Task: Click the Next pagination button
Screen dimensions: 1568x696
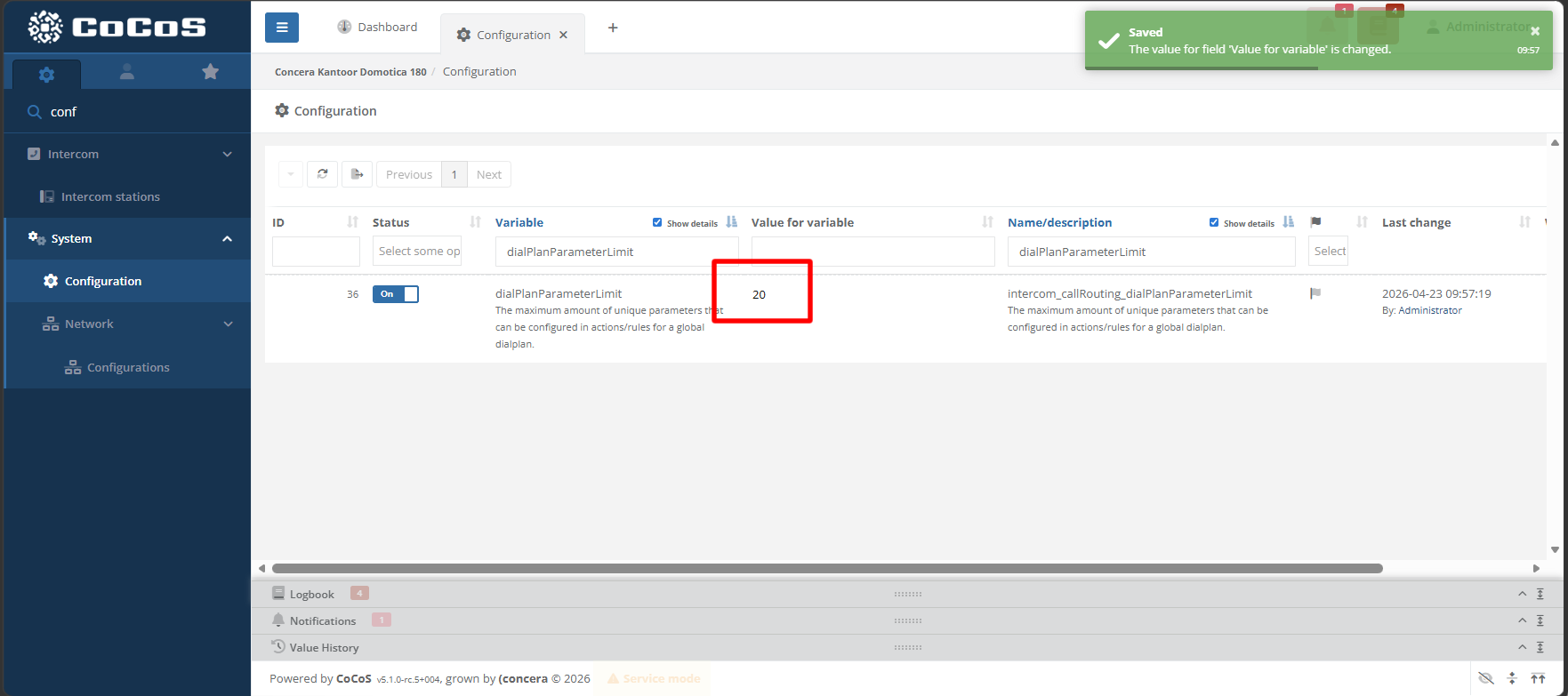Action: click(x=488, y=174)
